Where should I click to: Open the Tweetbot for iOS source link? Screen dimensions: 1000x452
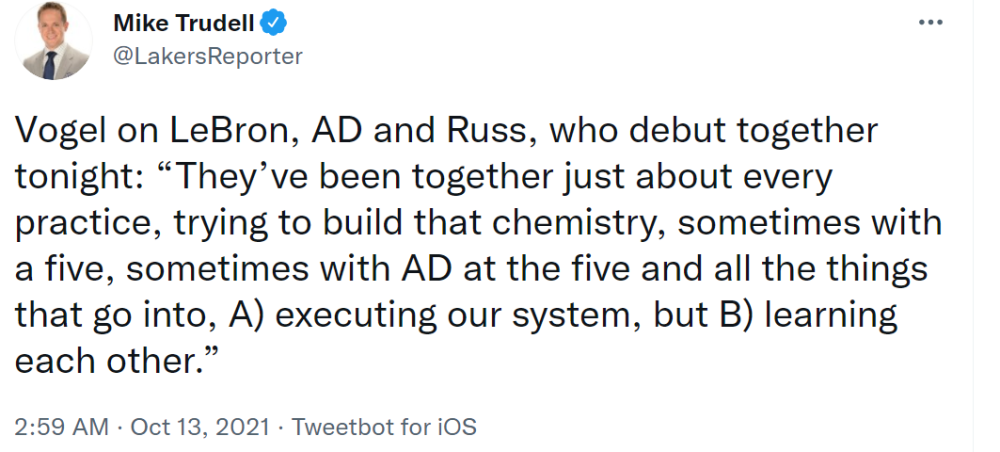tap(384, 426)
